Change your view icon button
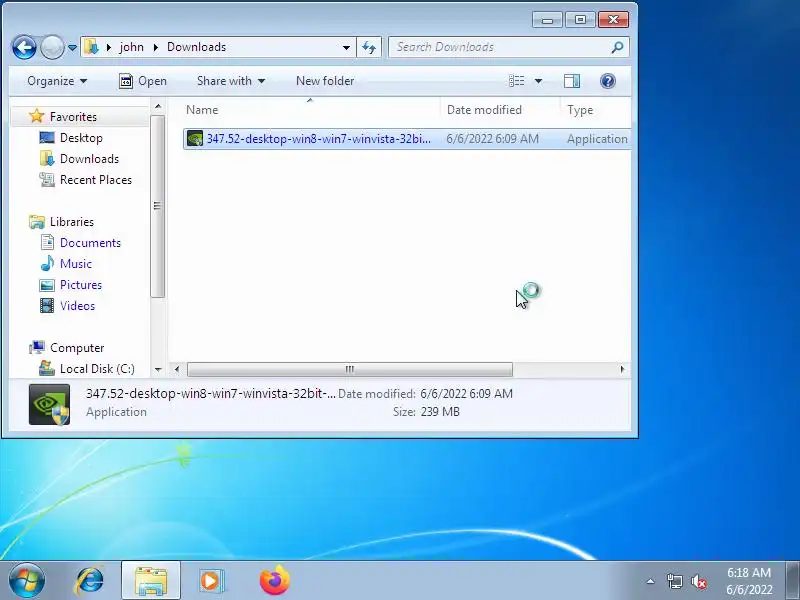Viewport: 800px width, 600px height. [517, 81]
